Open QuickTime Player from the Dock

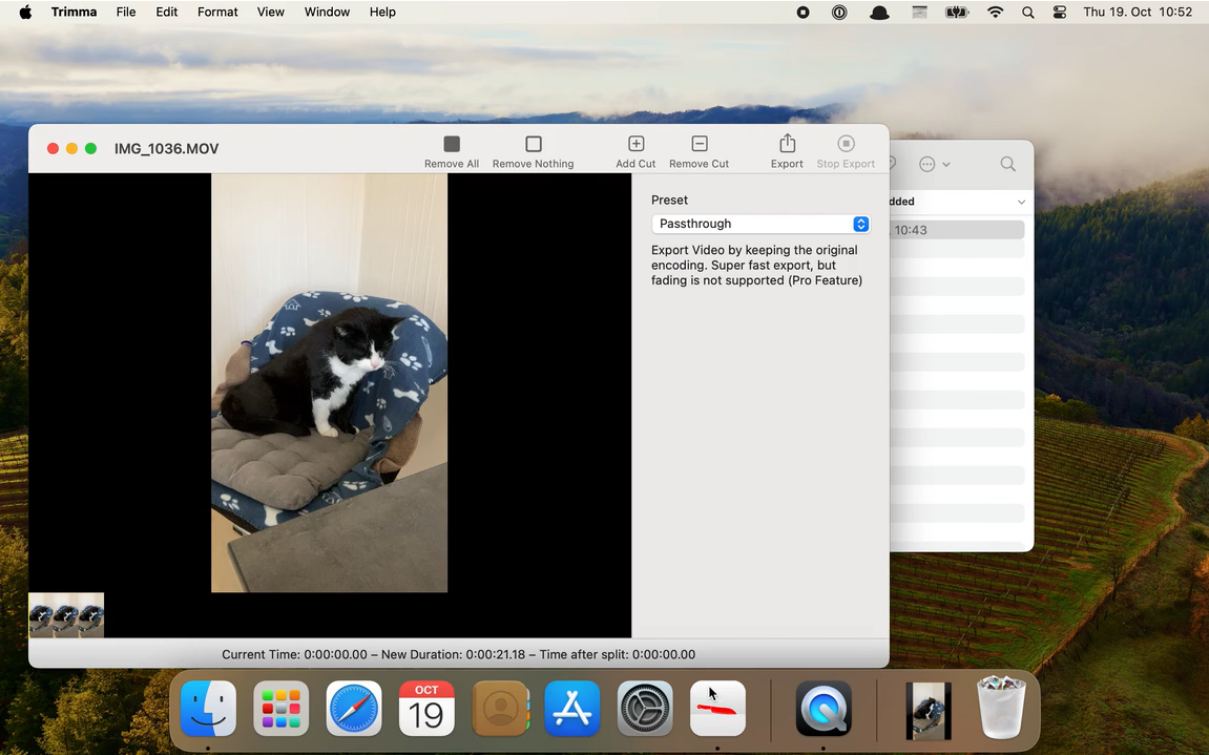click(x=823, y=709)
